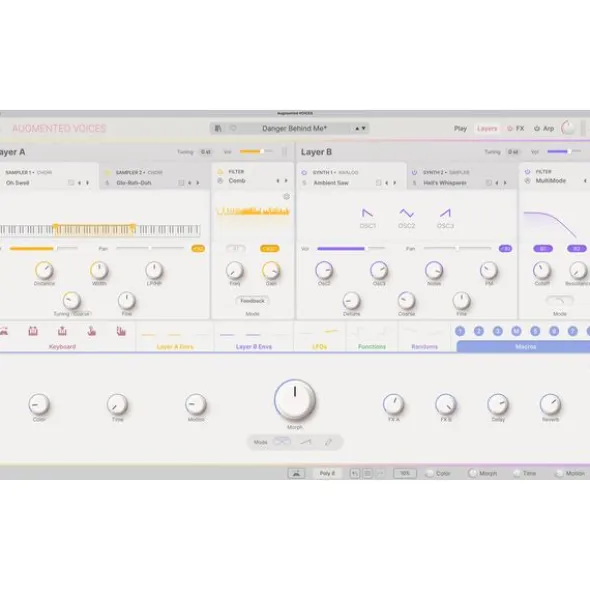590x591 pixels.
Task: Choose the pencil morph mode icon
Action: click(x=328, y=442)
